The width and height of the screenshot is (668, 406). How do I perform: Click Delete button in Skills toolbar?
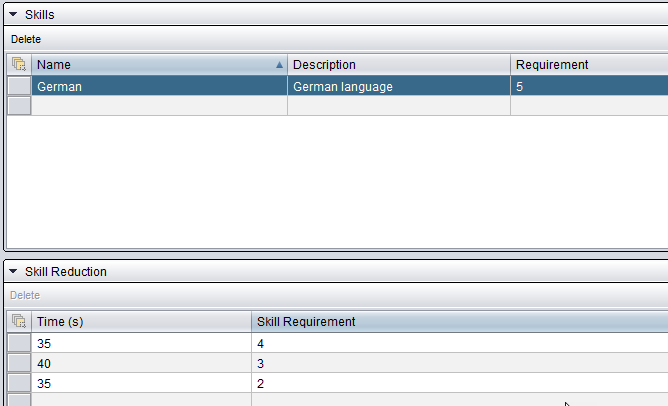pyautogui.click(x=26, y=39)
